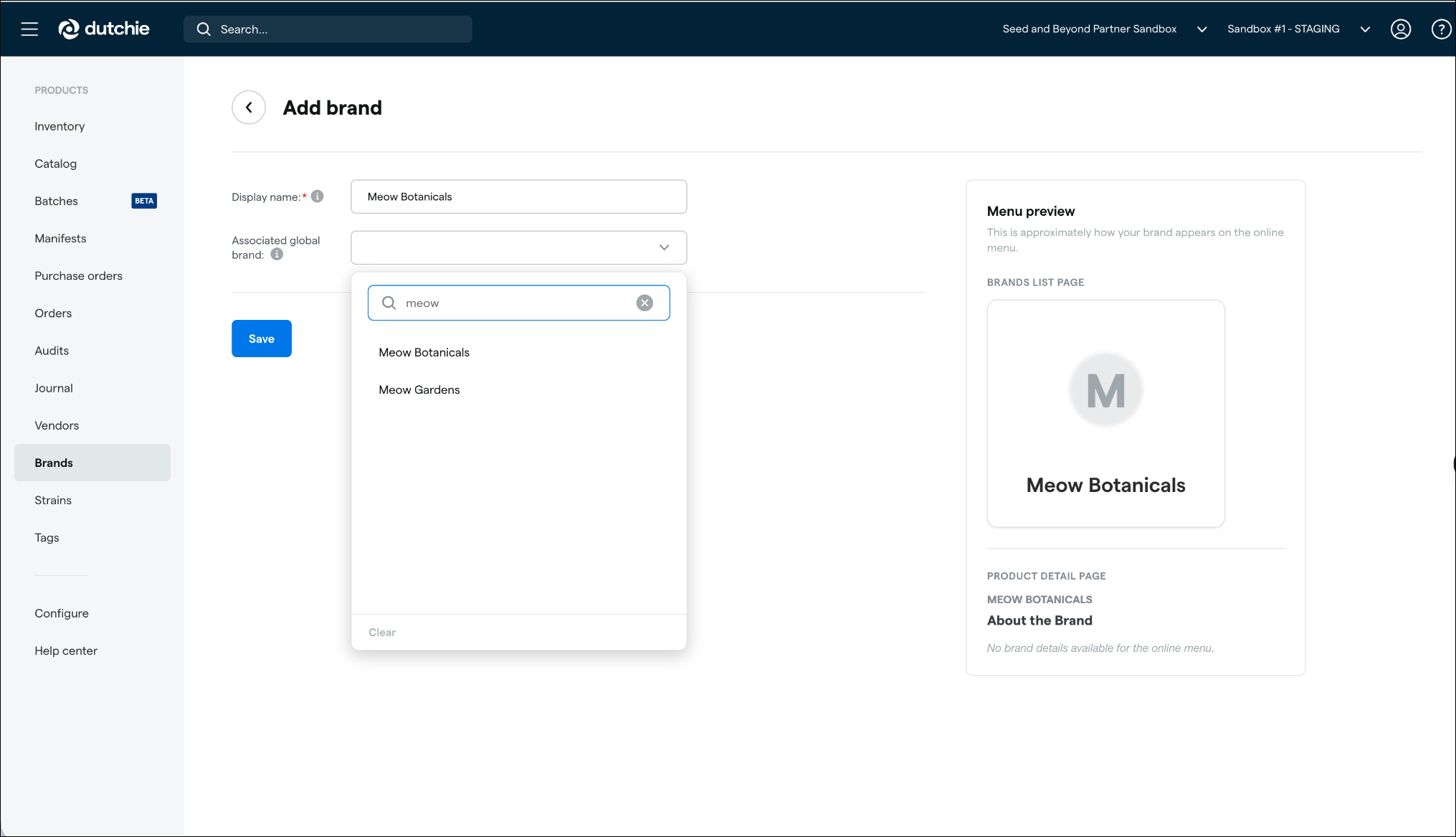
Task: Open Inventory in the sidebar
Action: pos(92,126)
